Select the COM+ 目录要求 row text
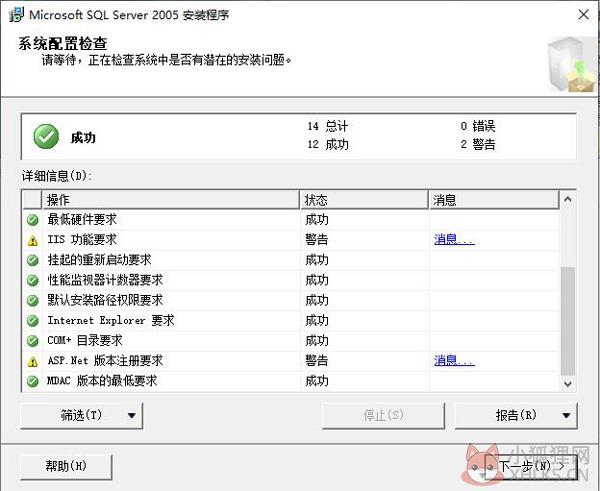The width and height of the screenshot is (600, 491). coord(85,340)
